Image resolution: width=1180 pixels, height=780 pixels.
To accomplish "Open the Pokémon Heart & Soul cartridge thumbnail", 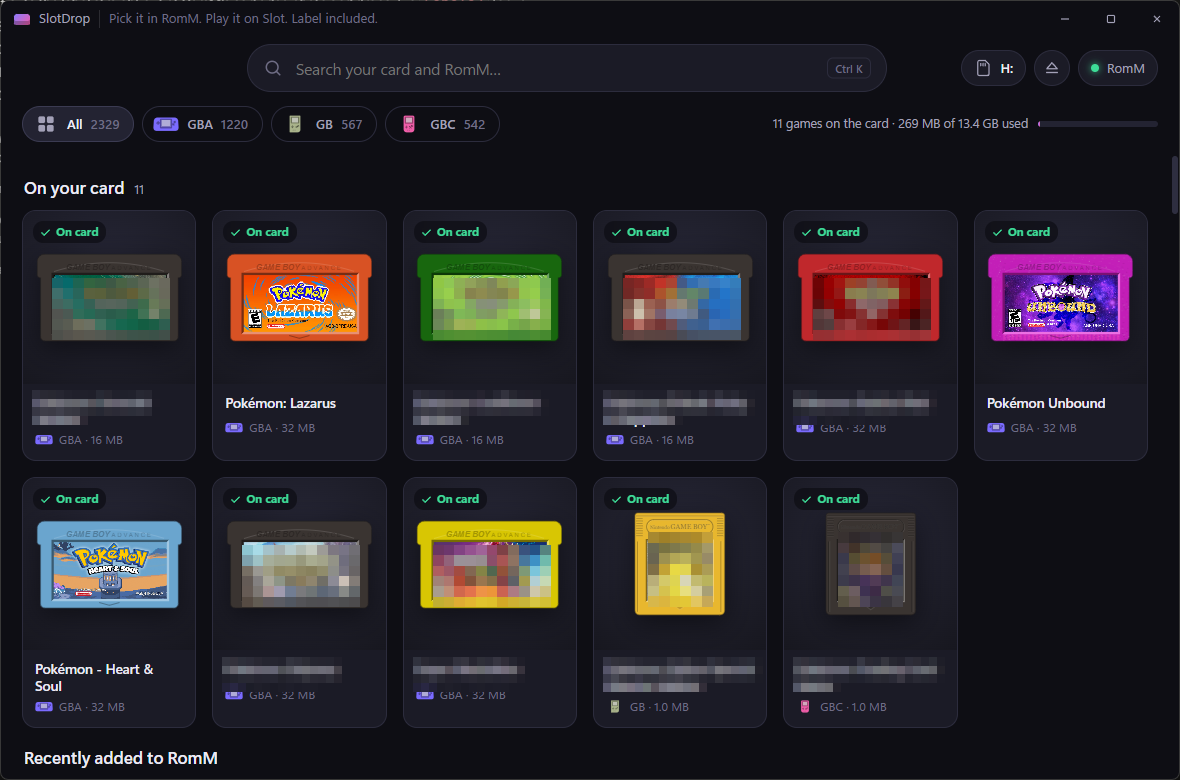I will click(x=109, y=565).
